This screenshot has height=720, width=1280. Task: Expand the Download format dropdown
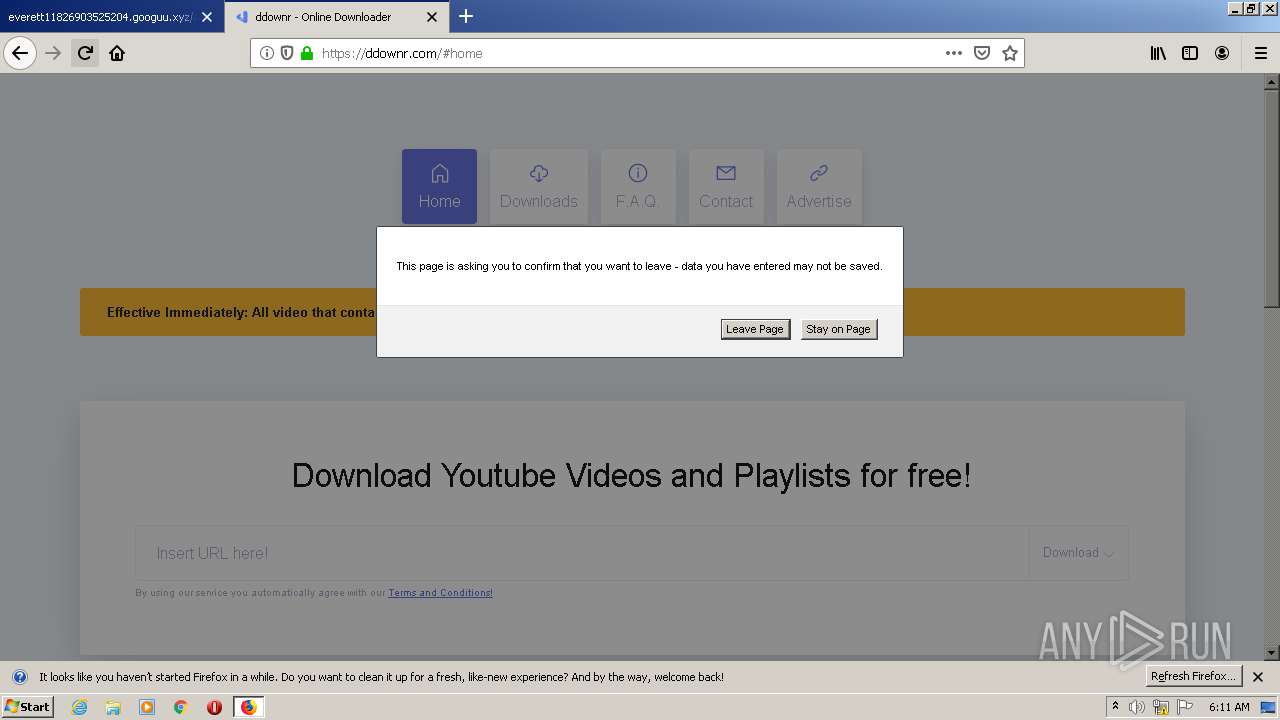click(1078, 553)
